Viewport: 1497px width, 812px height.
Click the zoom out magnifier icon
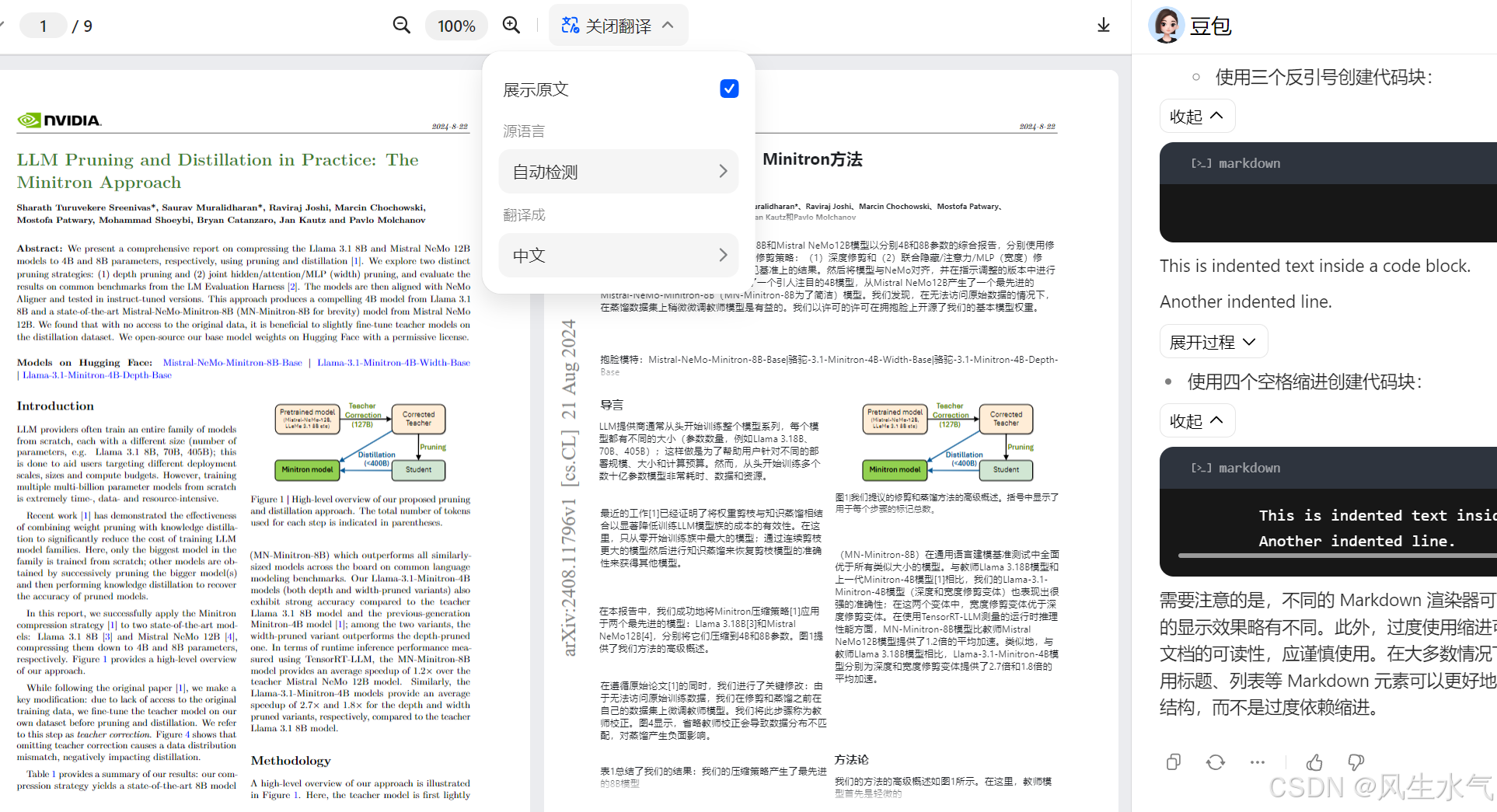point(401,26)
